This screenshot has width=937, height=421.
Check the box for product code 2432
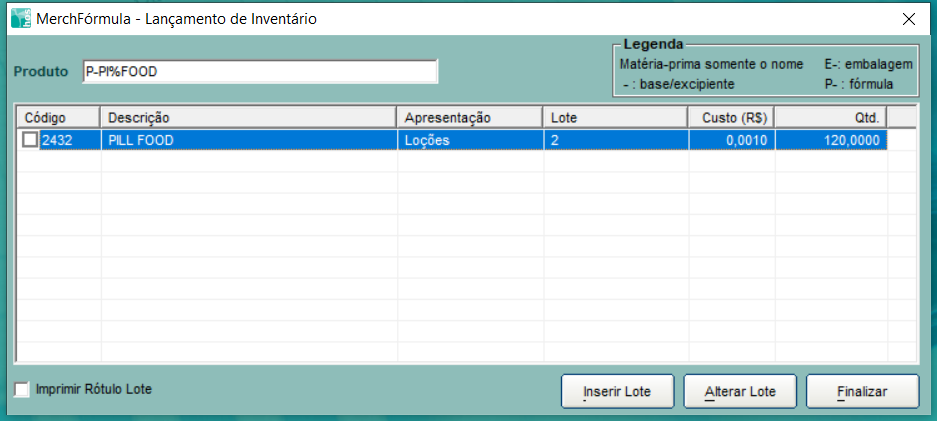pos(29,140)
